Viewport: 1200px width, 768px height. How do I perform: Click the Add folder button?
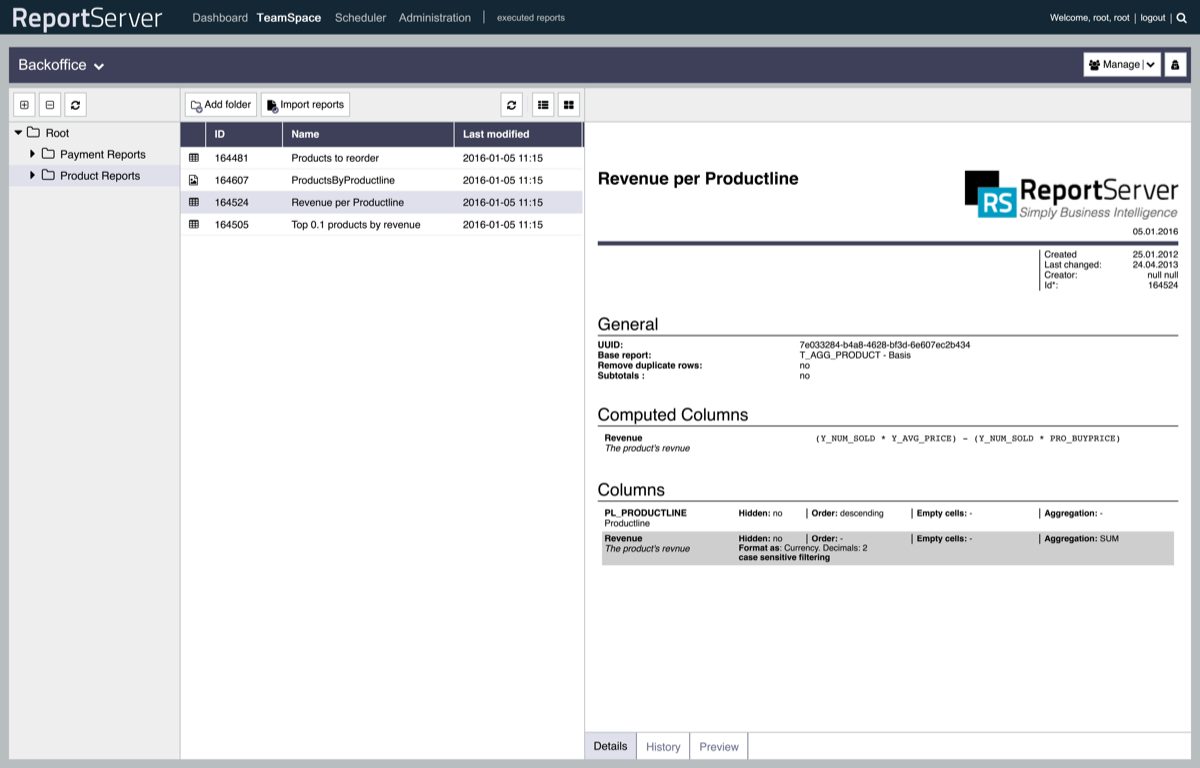click(221, 104)
